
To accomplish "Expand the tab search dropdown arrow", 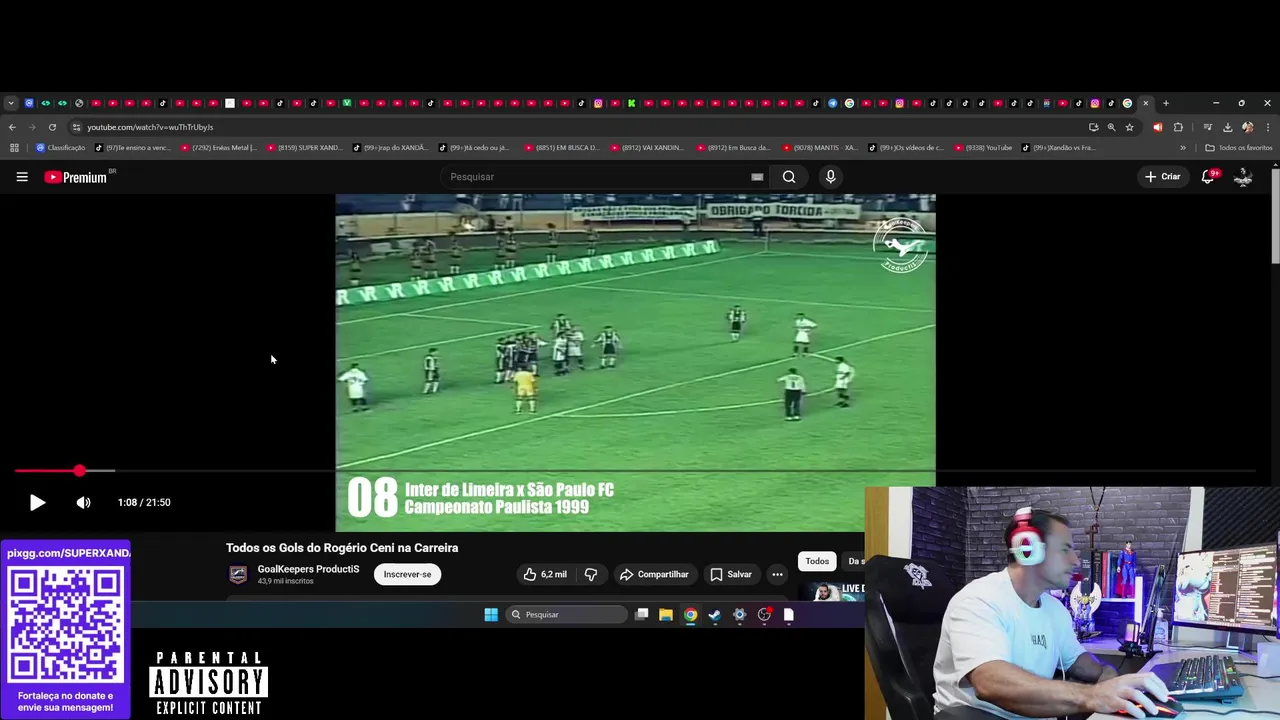I will pos(10,103).
